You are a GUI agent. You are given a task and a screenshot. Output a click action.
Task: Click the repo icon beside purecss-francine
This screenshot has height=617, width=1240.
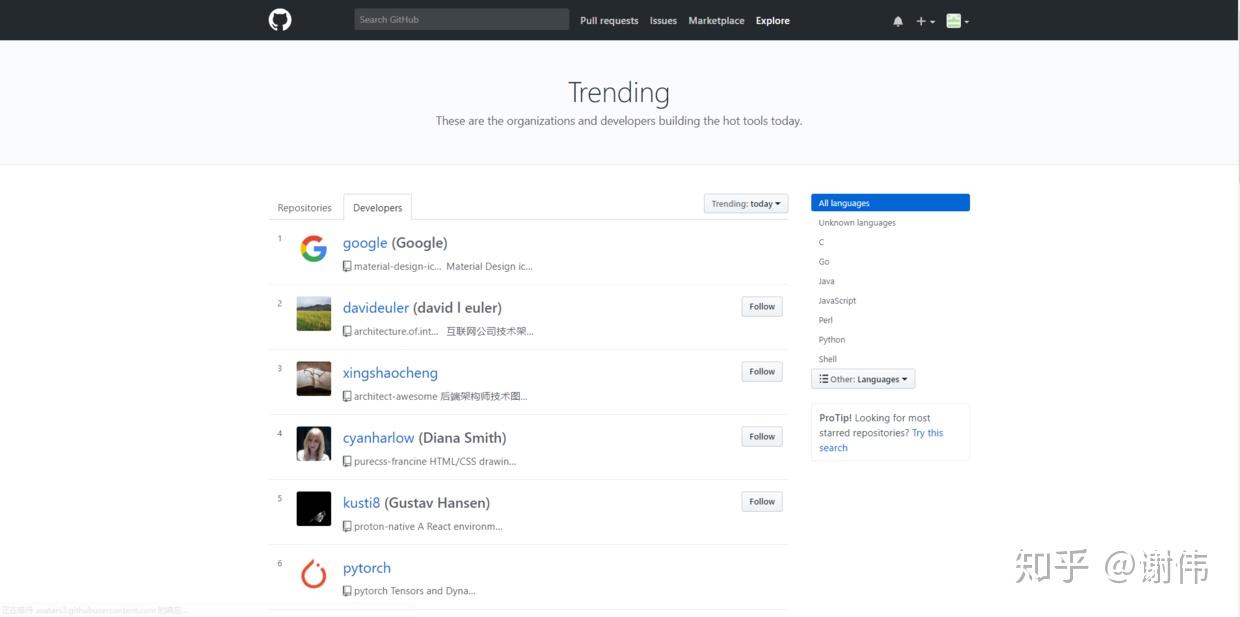tap(347, 462)
